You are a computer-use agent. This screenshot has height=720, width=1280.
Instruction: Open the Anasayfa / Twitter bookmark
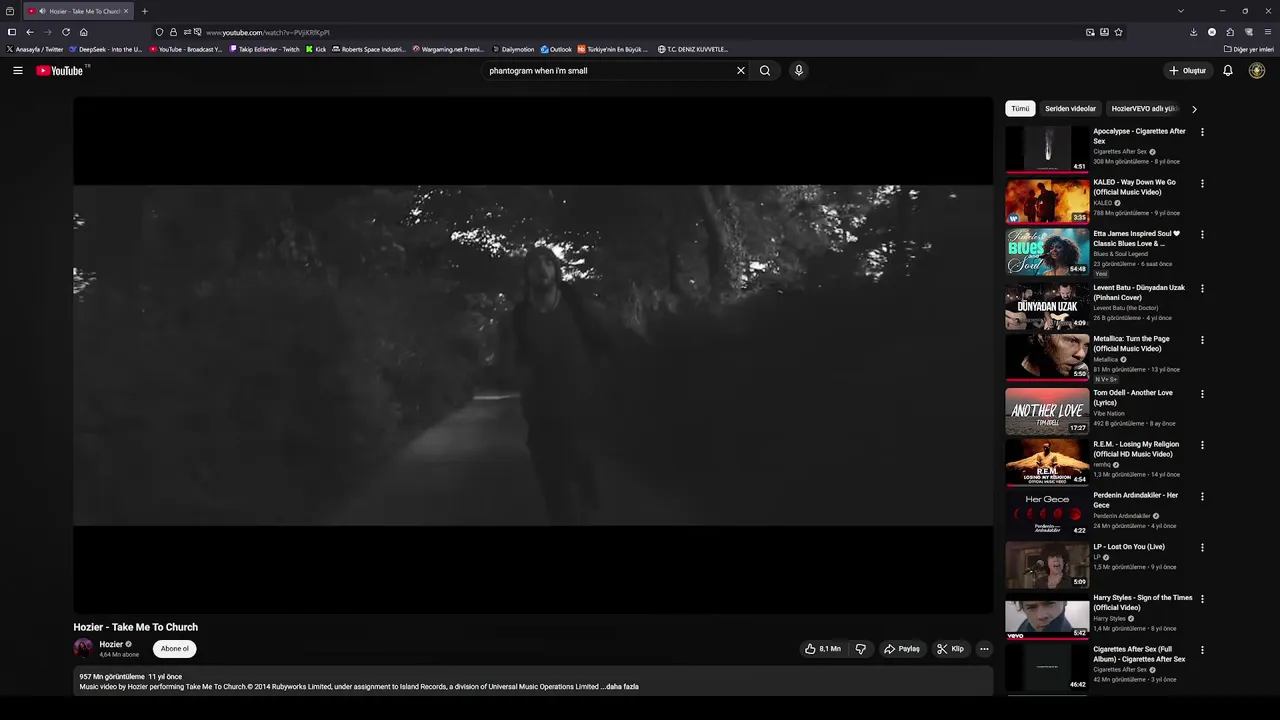35,49
